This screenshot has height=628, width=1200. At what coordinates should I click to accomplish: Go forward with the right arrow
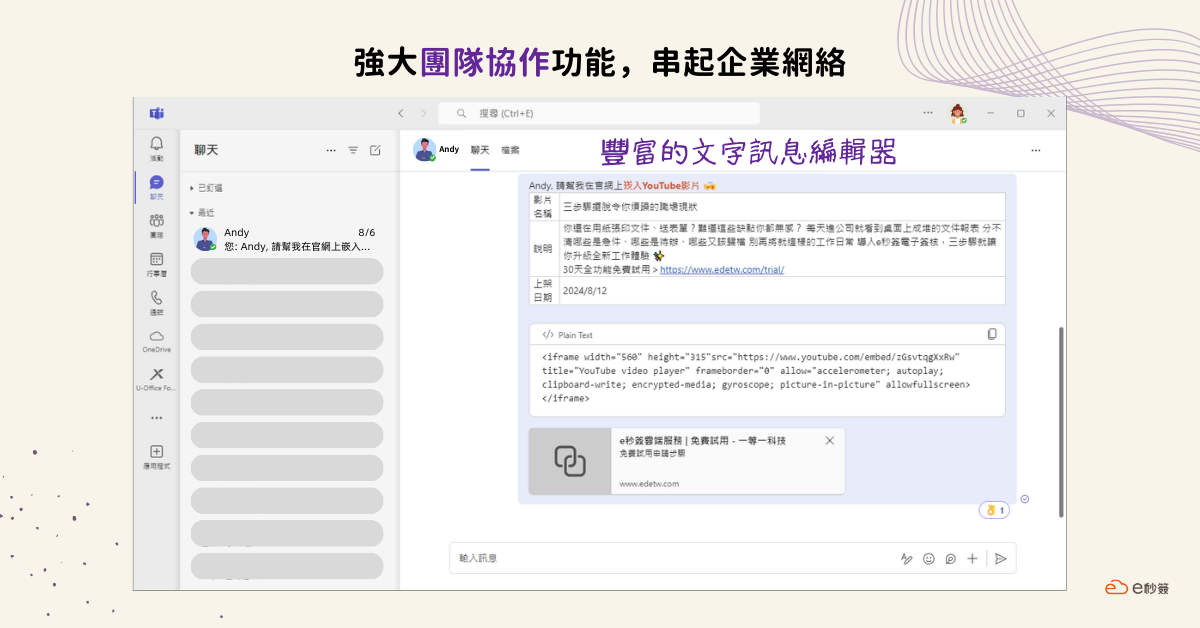tap(424, 114)
